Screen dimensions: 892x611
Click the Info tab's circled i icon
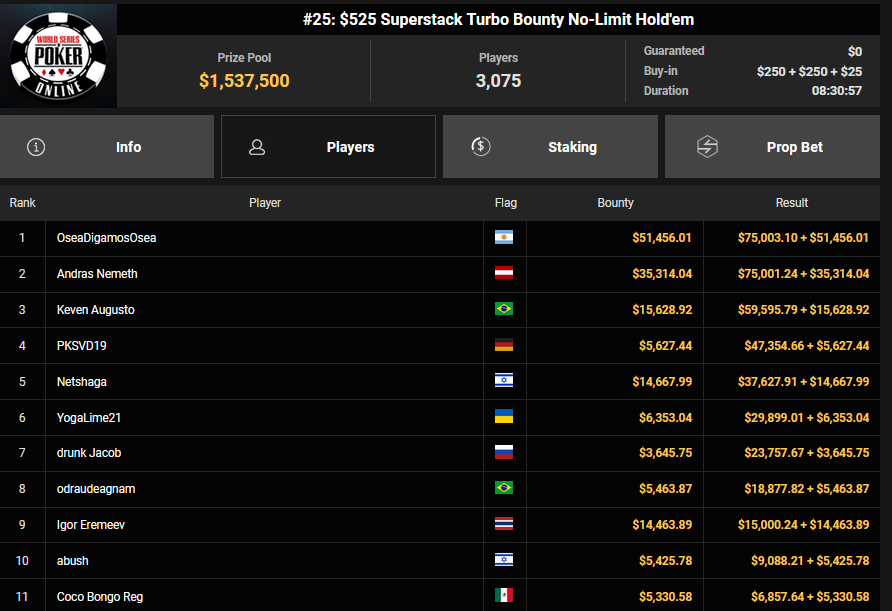click(x=37, y=147)
